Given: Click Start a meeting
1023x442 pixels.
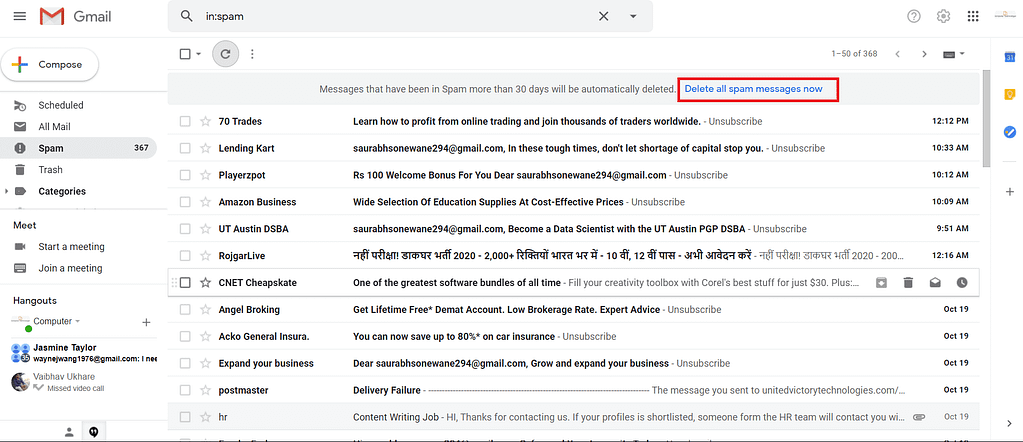Looking at the screenshot, I should click(x=71, y=247).
